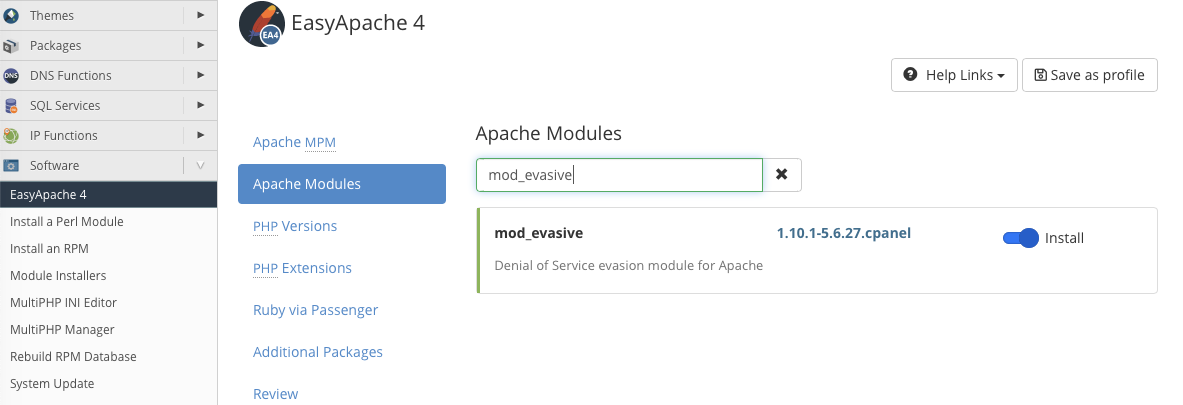Click the EasyApache 4 feather logo
The width and height of the screenshot is (1183, 405).
tap(262, 24)
